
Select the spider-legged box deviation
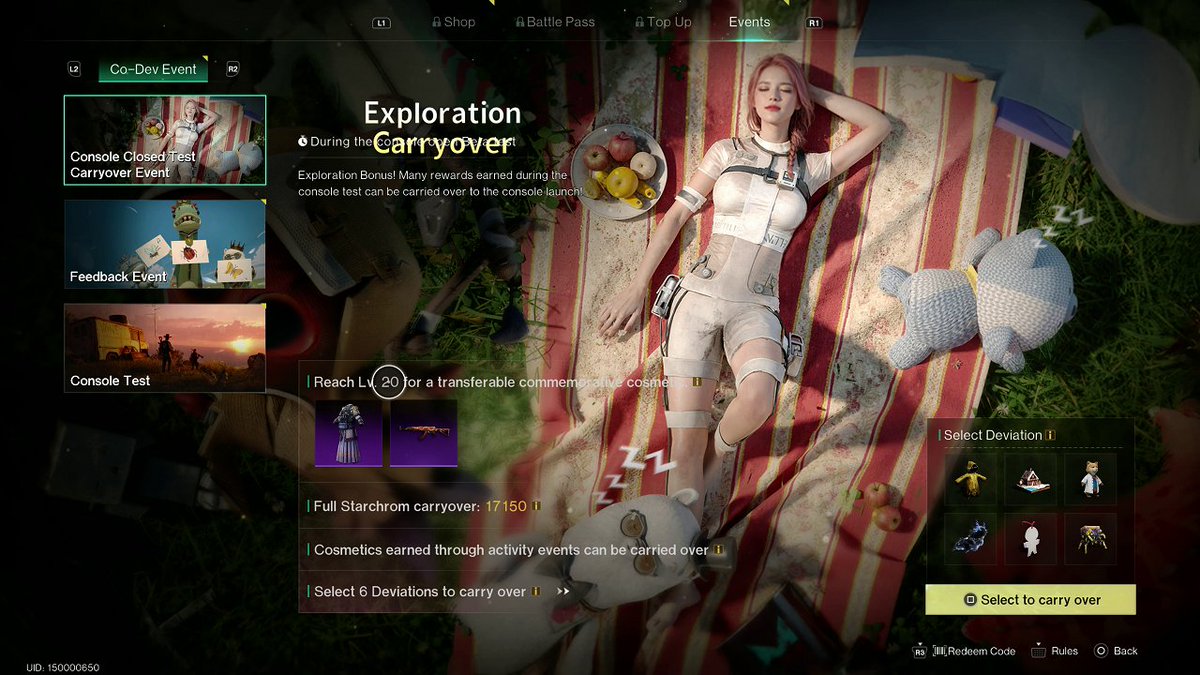[x=1090, y=540]
